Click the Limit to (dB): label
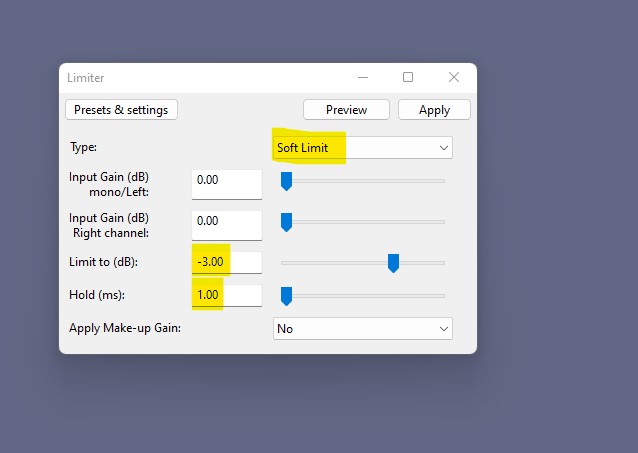Viewport: 638px width, 453px height. tap(103, 262)
